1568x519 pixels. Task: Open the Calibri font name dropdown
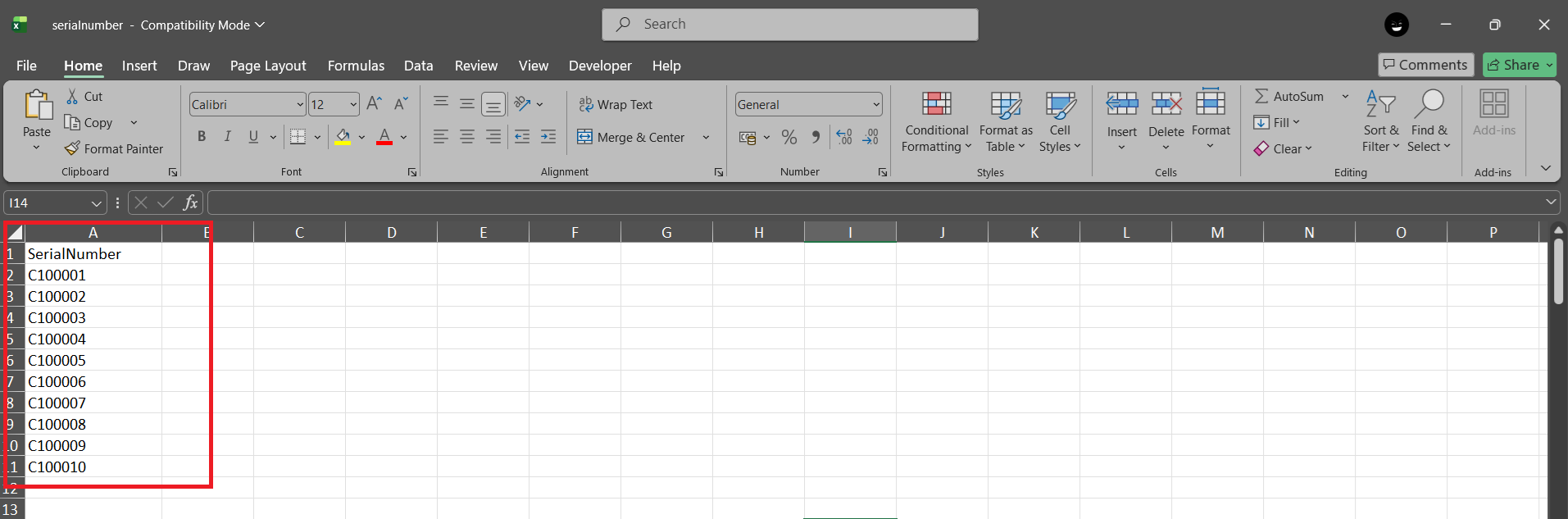(299, 104)
